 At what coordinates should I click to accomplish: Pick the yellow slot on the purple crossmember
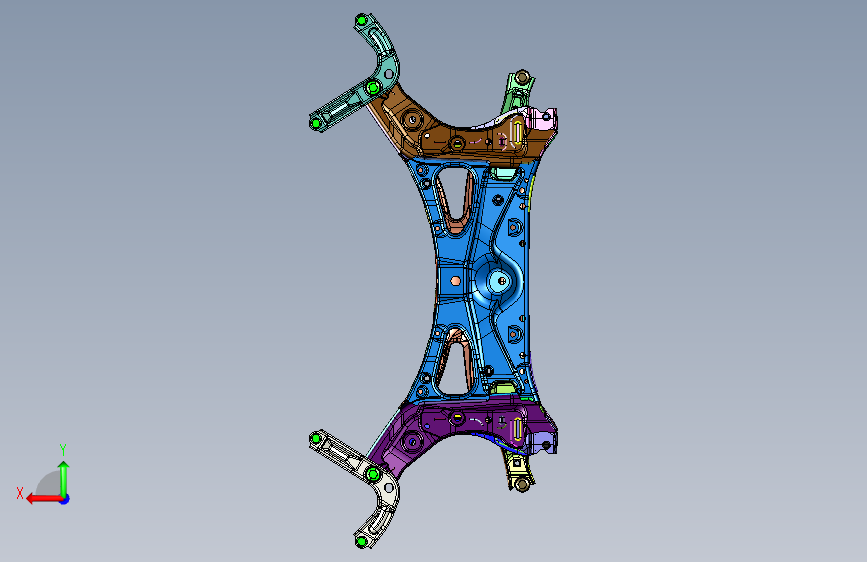518,429
